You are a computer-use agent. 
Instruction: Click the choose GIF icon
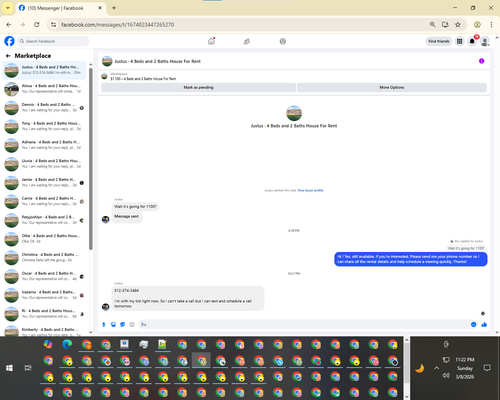point(132,324)
